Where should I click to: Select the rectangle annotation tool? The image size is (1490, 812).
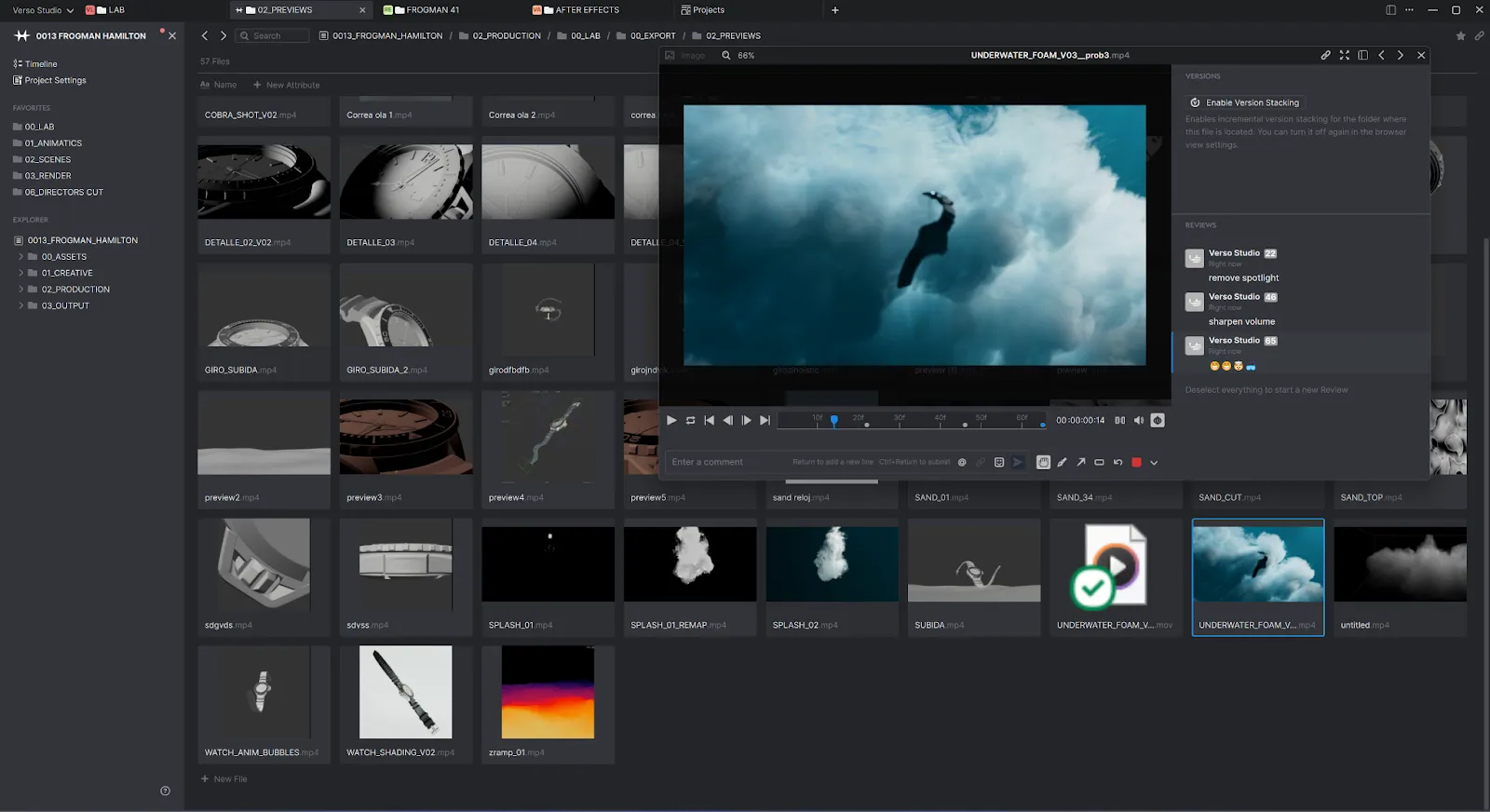(1099, 462)
